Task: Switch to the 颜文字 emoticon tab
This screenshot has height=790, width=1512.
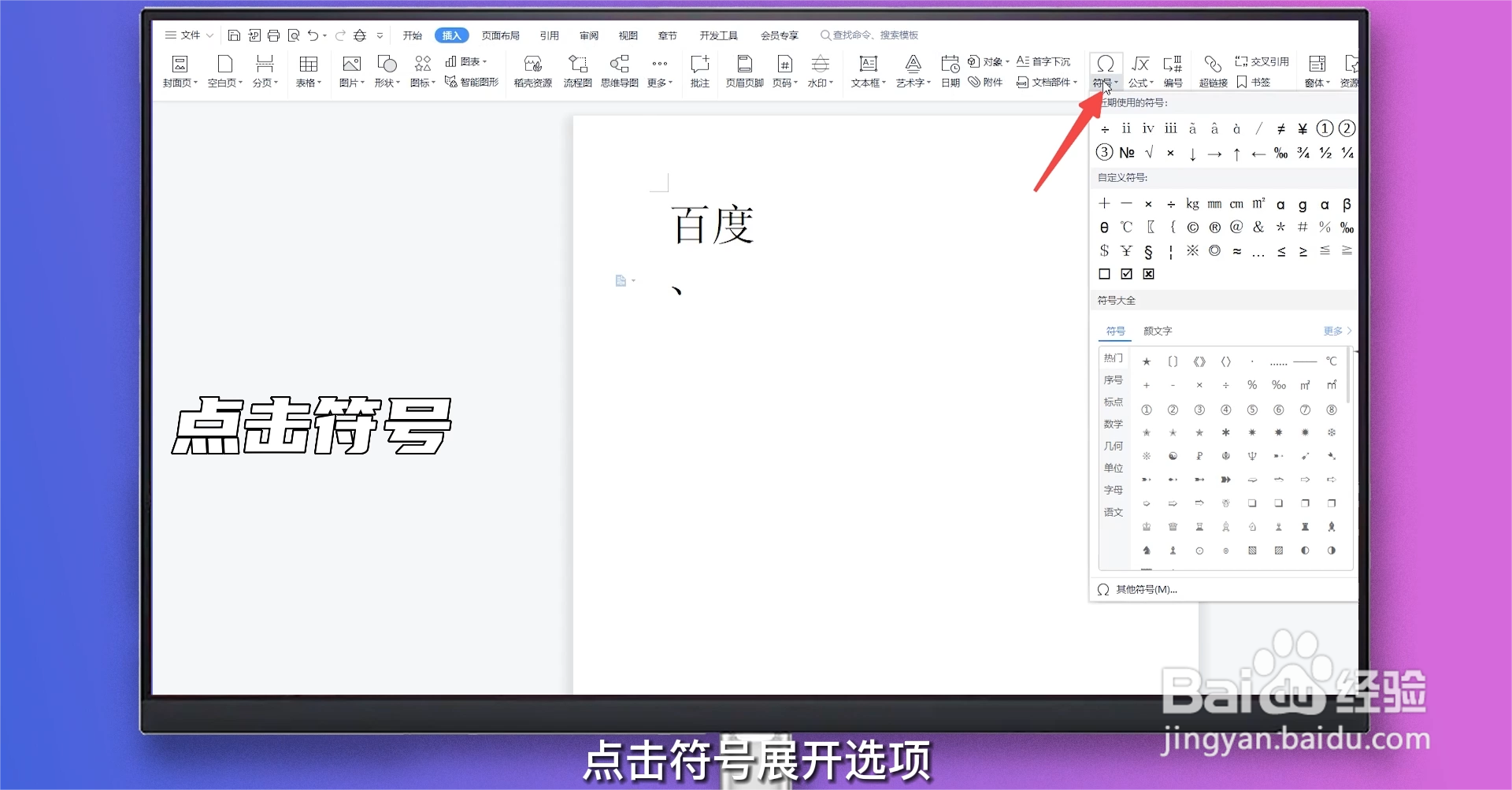Action: pyautogui.click(x=1157, y=331)
